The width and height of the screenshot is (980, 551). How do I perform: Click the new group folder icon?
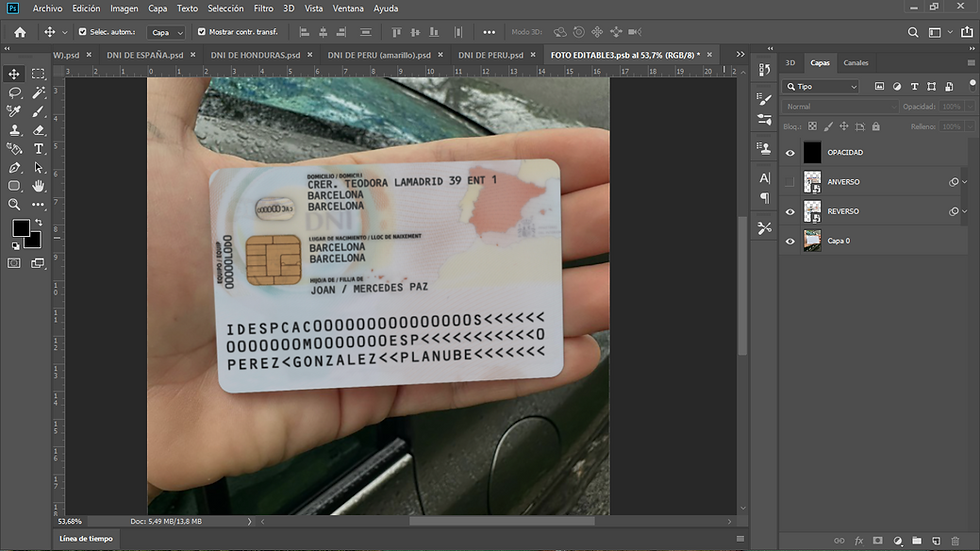(916, 540)
